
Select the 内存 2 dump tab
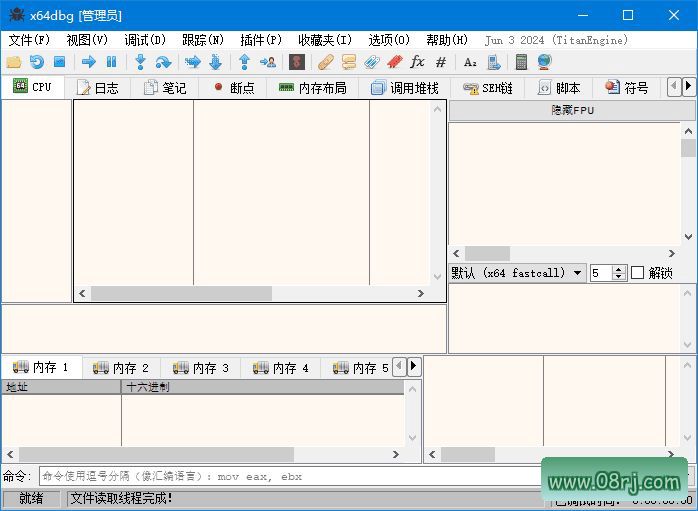121,368
